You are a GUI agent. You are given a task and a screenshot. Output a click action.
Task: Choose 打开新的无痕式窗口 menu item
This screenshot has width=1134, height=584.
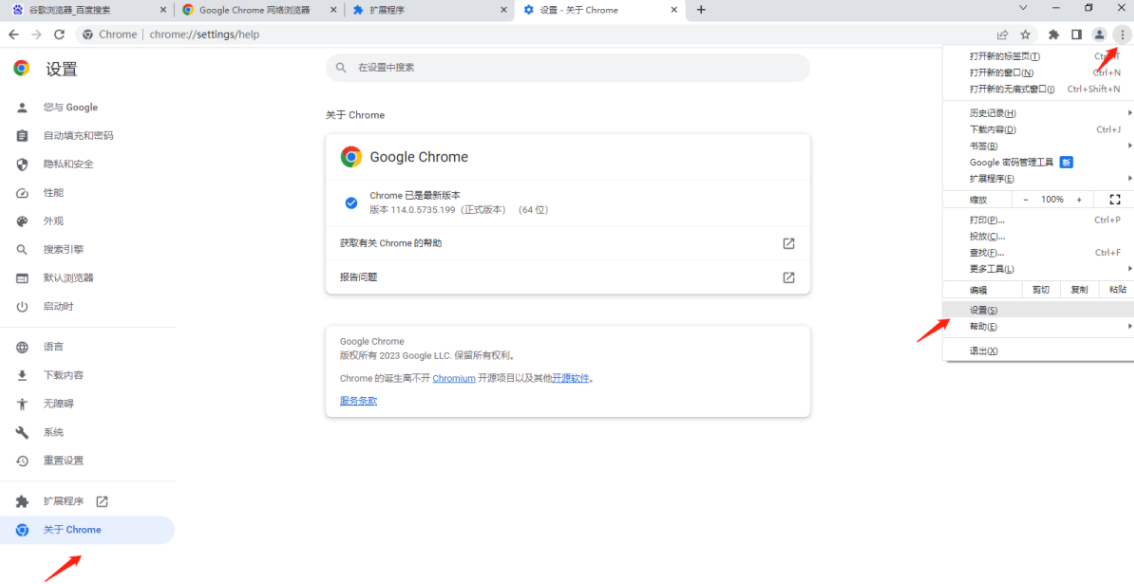point(1038,89)
